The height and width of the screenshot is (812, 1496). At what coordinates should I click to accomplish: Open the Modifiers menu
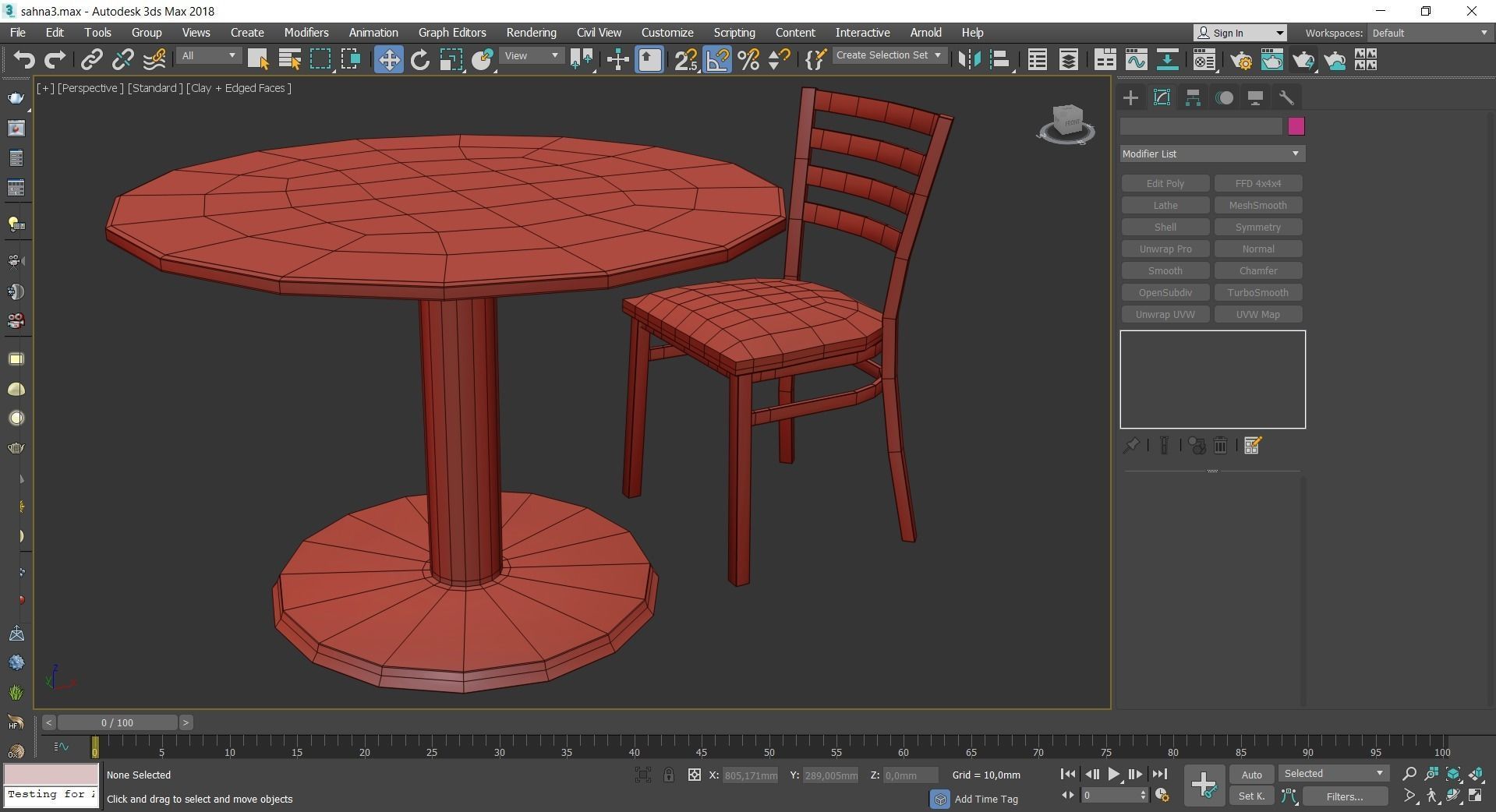[306, 33]
